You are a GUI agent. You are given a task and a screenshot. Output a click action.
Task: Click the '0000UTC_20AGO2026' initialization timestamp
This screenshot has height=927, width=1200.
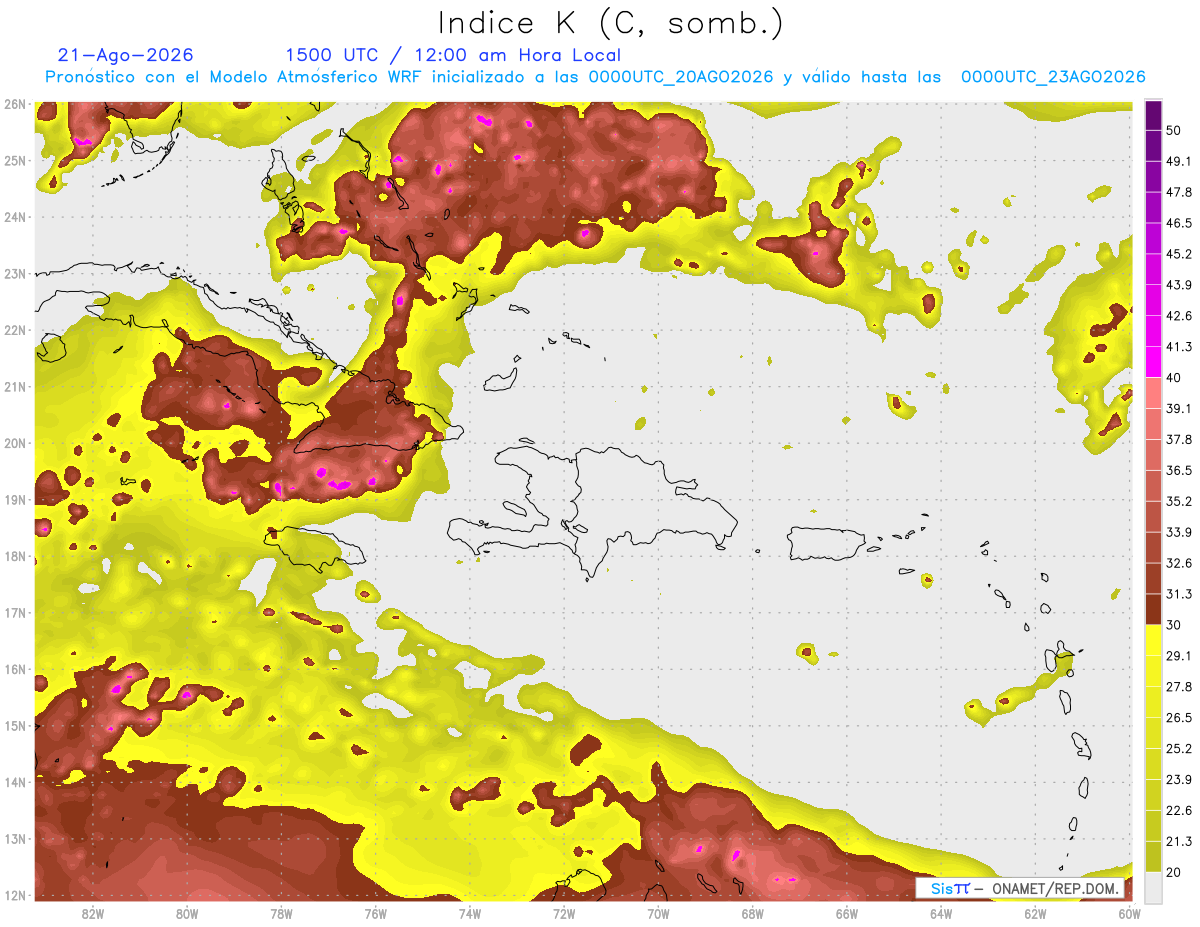pos(681,77)
